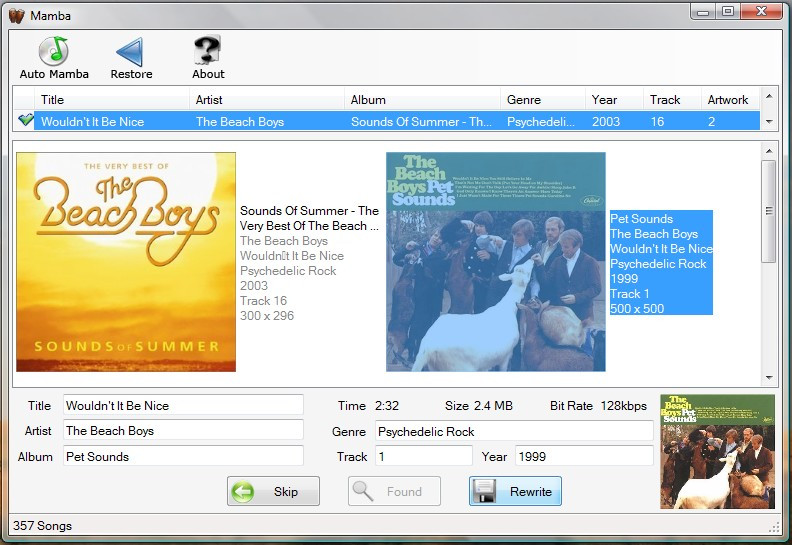Click the highlighted Pet Sounds details text

661,263
